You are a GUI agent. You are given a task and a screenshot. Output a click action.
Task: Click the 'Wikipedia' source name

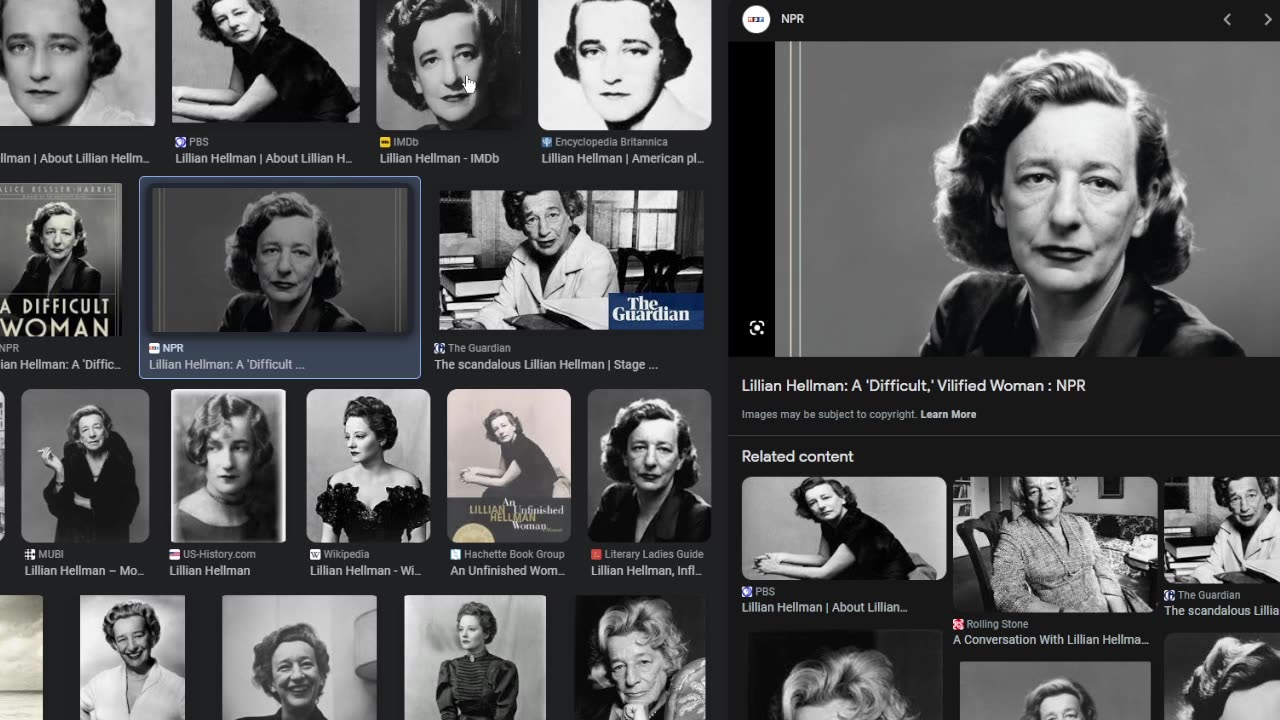coord(346,554)
